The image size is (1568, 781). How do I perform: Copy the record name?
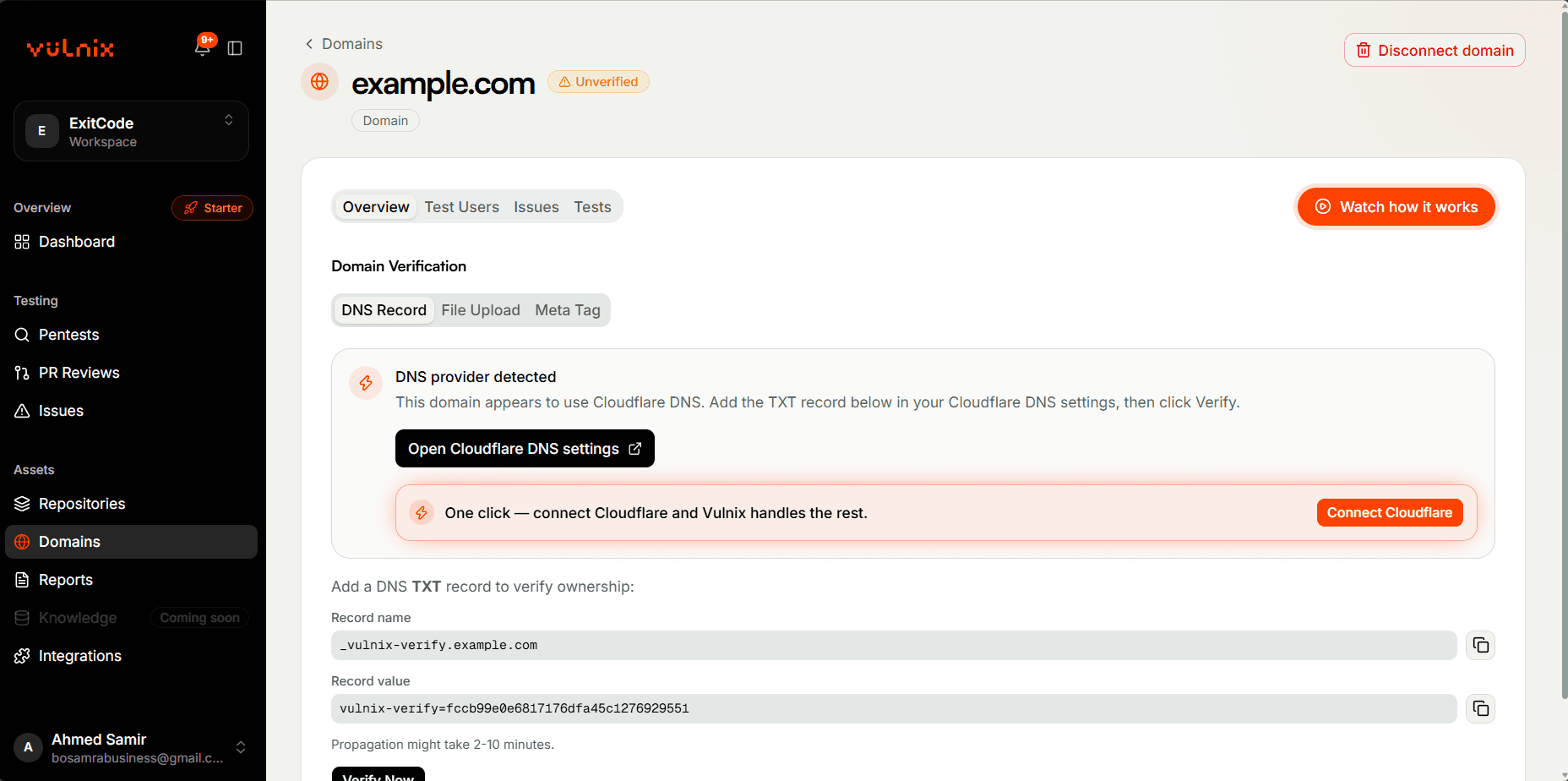1480,646
